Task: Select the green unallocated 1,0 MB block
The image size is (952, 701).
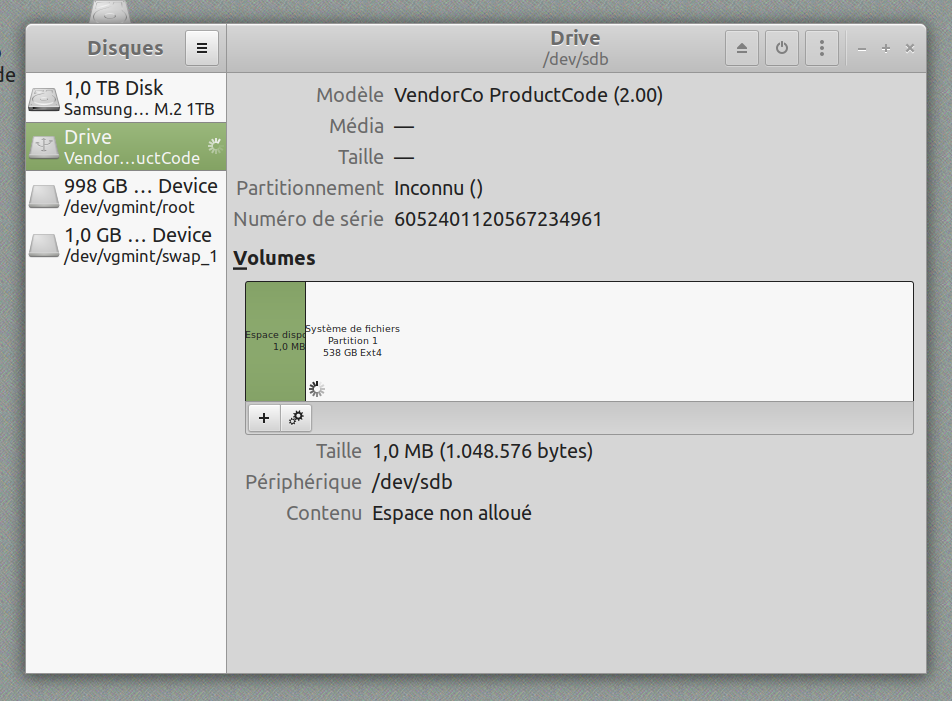Action: click(275, 341)
